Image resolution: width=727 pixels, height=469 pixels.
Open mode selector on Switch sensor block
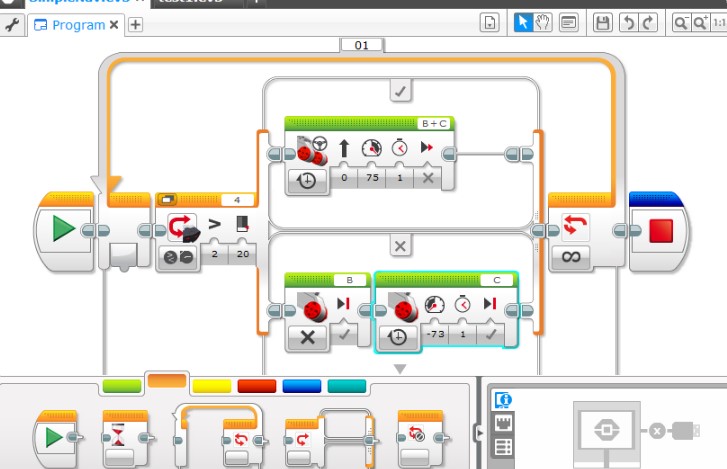[x=176, y=256]
